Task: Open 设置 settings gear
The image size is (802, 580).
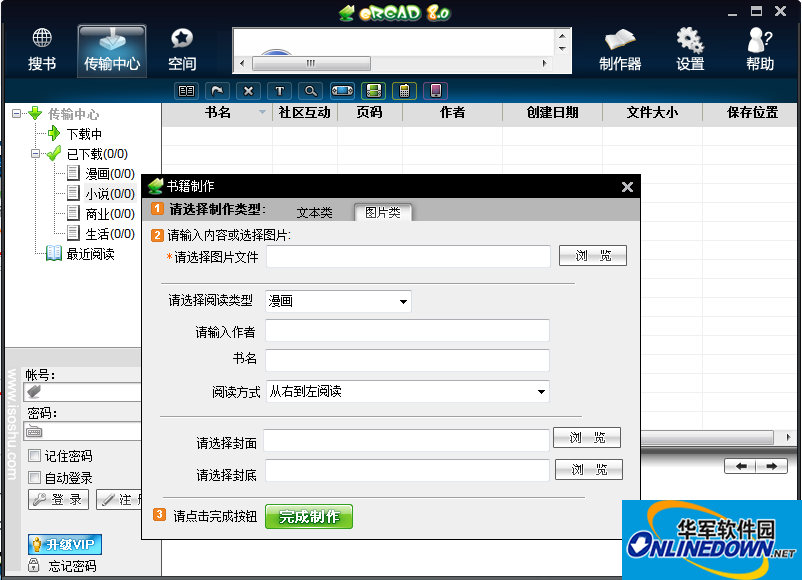Action: 690,49
